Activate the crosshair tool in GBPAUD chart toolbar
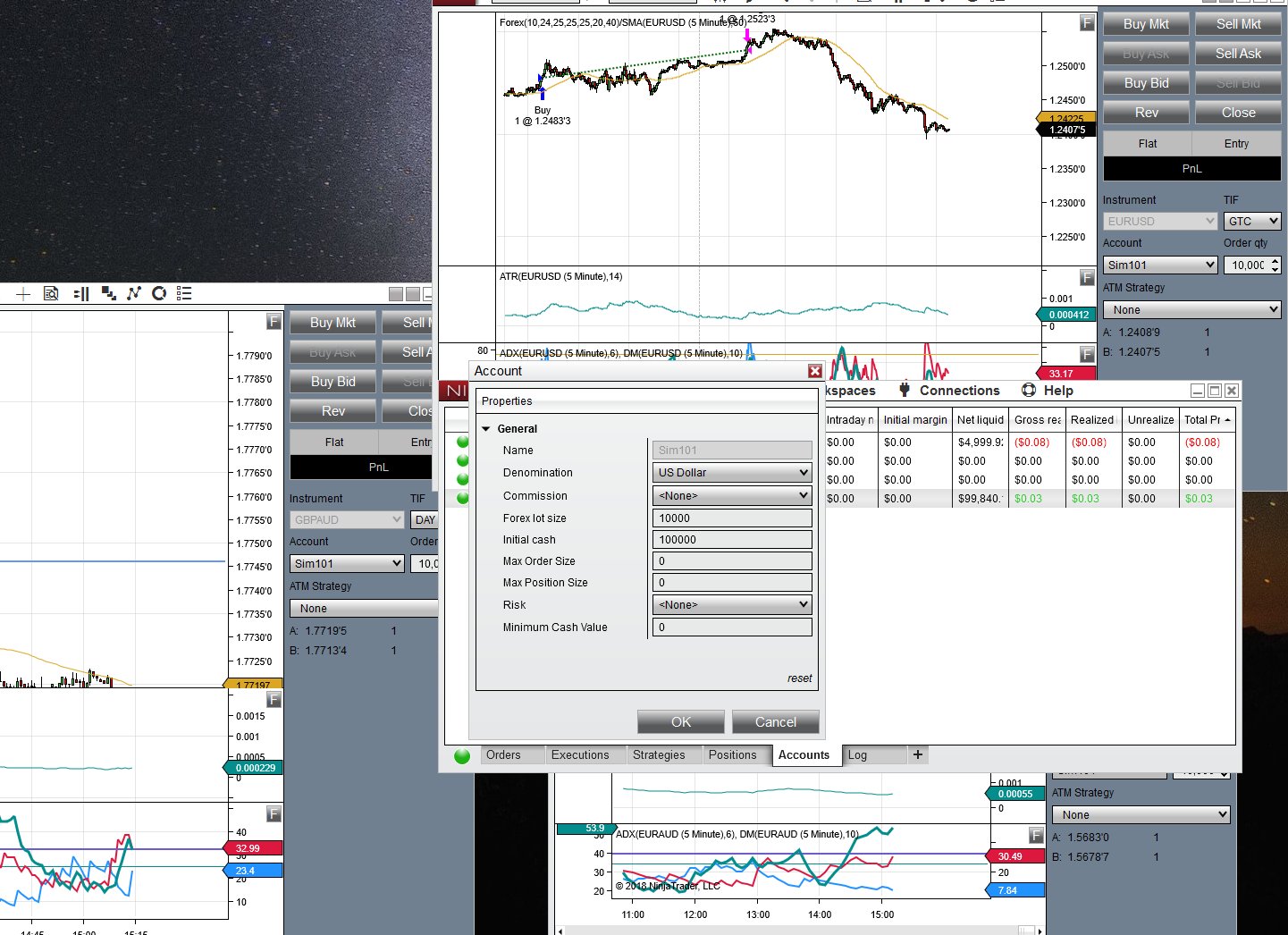Image resolution: width=1288 pixels, height=935 pixels. [x=23, y=294]
